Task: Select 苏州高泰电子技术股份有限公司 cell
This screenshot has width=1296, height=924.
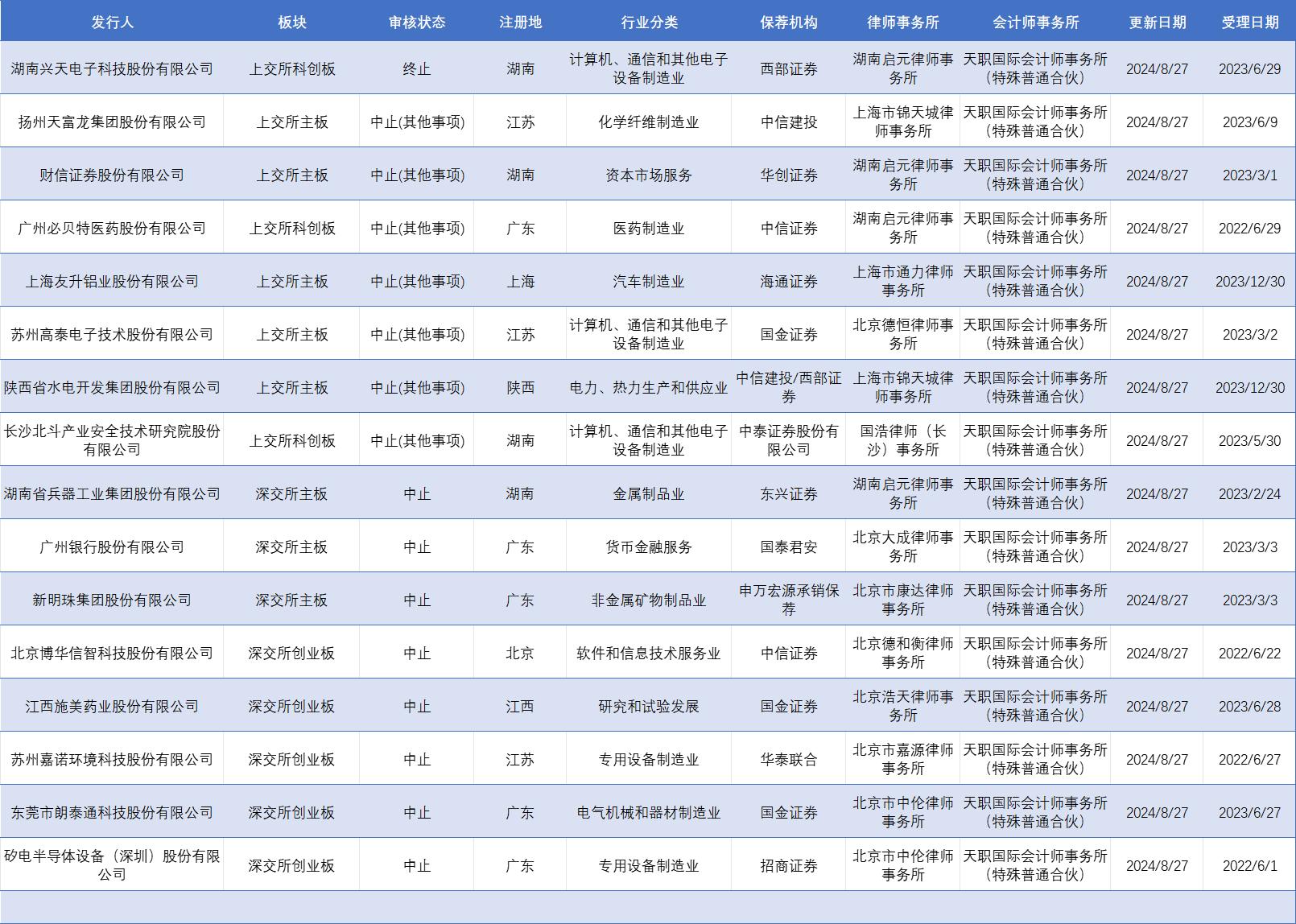Action: (x=112, y=335)
